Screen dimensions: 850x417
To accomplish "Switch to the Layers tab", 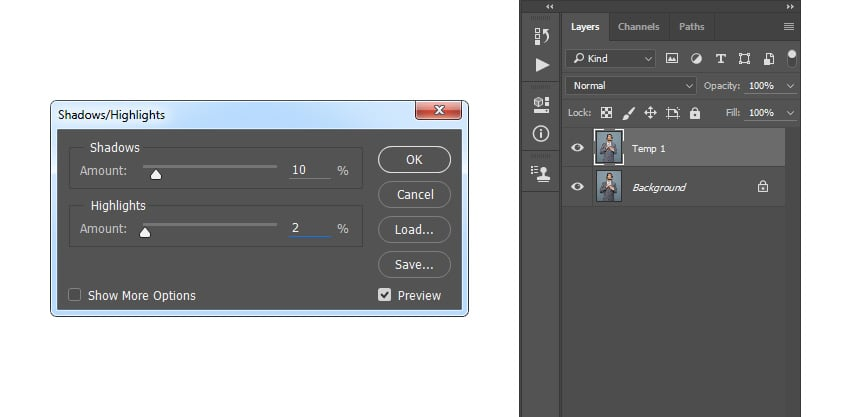I will coord(585,27).
